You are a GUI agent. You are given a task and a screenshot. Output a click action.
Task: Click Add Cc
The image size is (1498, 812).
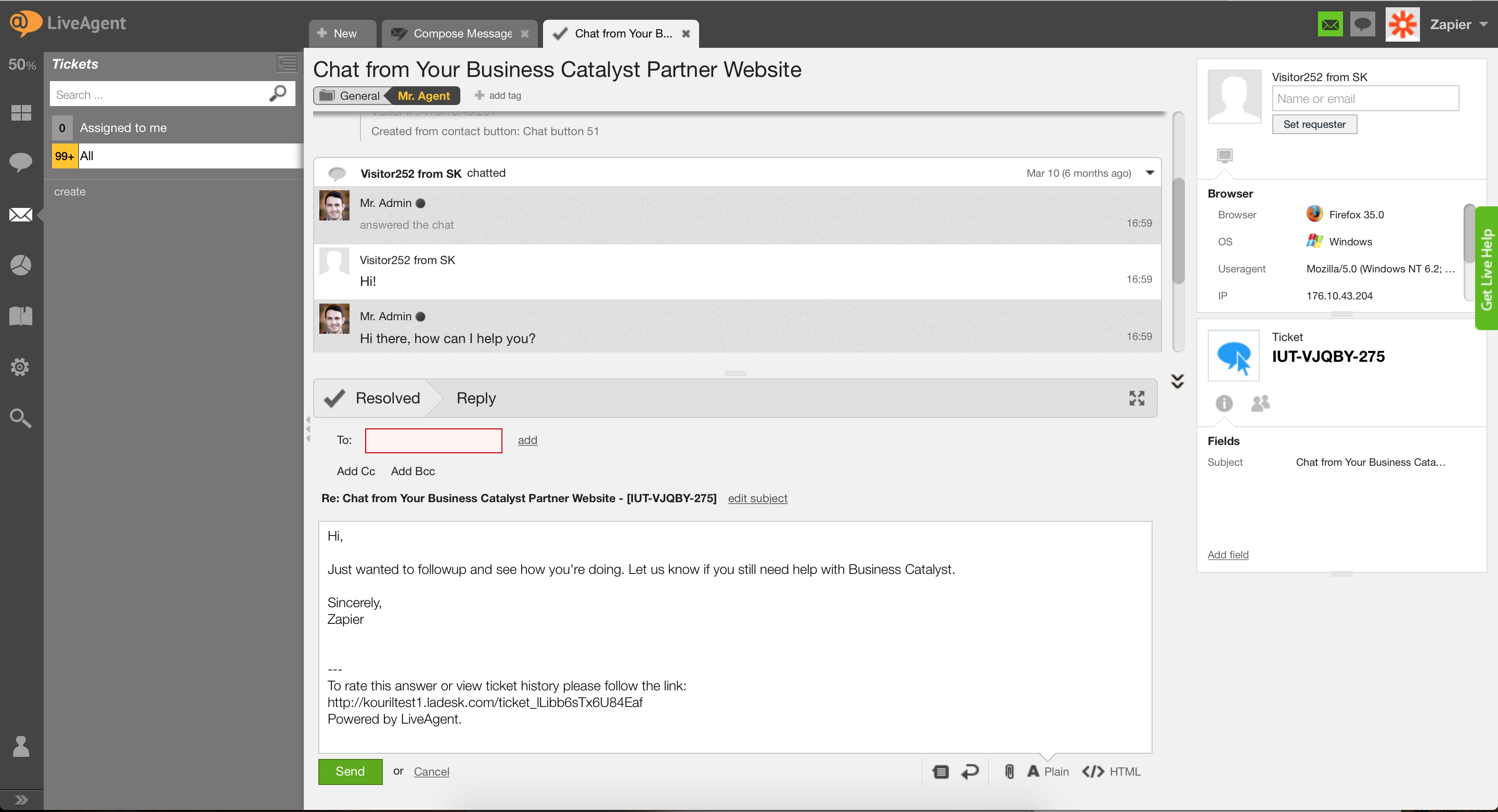(x=356, y=472)
